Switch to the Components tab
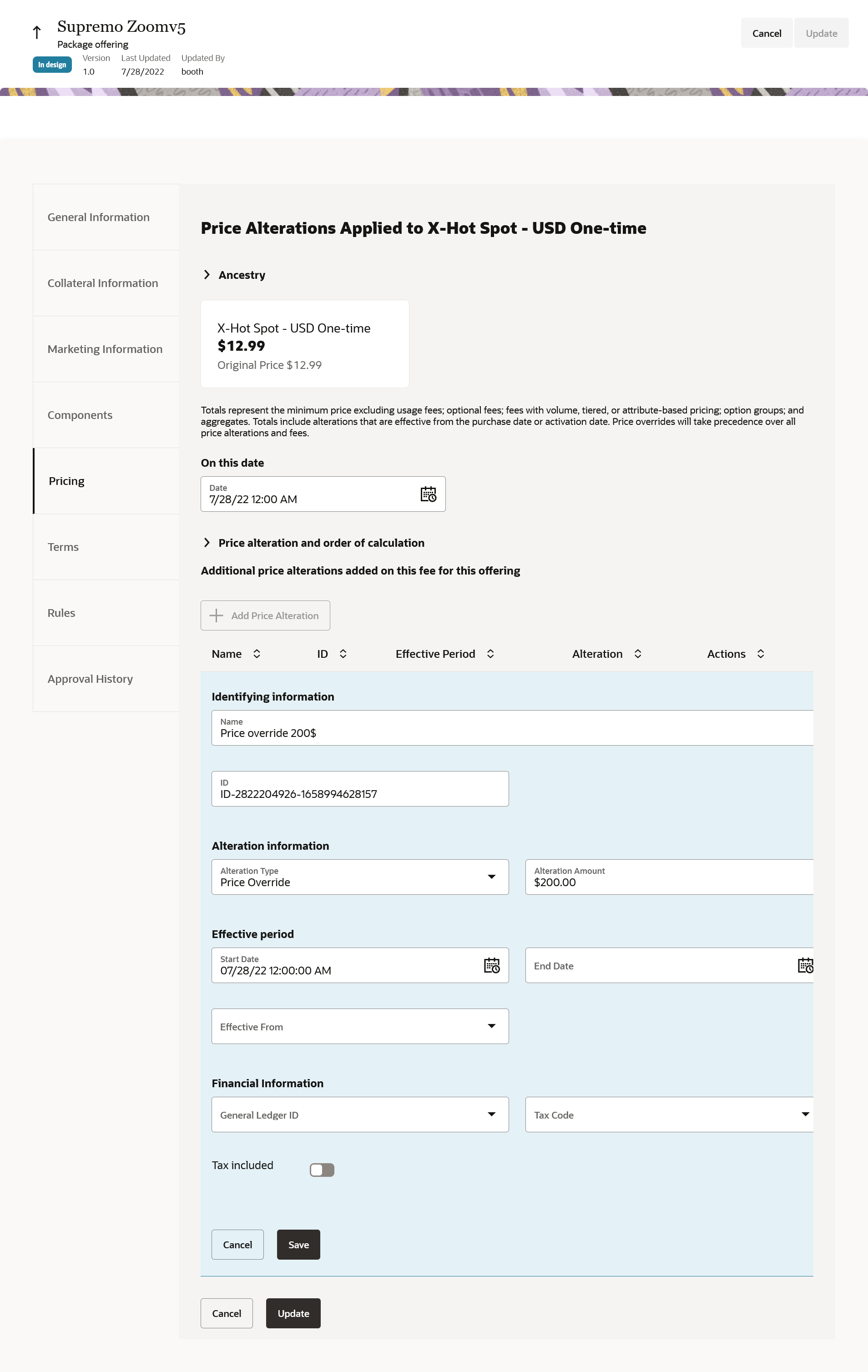This screenshot has height=1372, width=868. [80, 415]
